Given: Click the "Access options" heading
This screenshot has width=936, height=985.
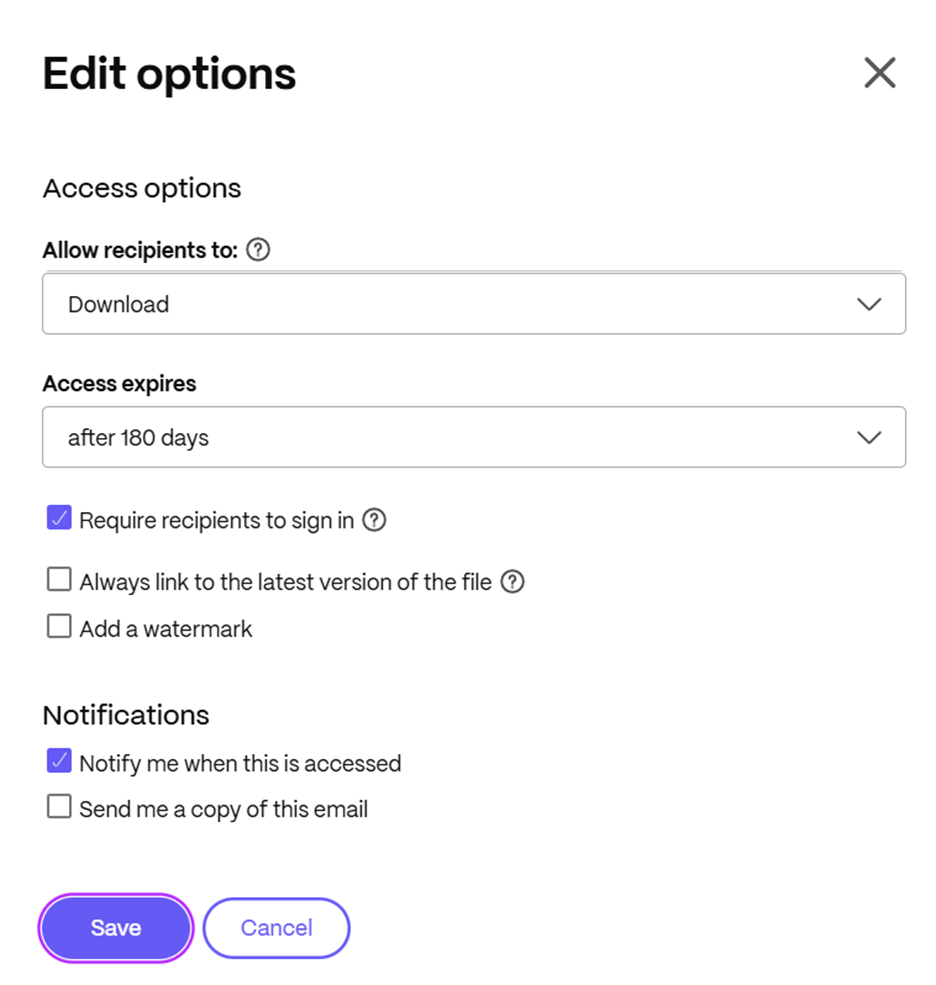Looking at the screenshot, I should pyautogui.click(x=141, y=188).
